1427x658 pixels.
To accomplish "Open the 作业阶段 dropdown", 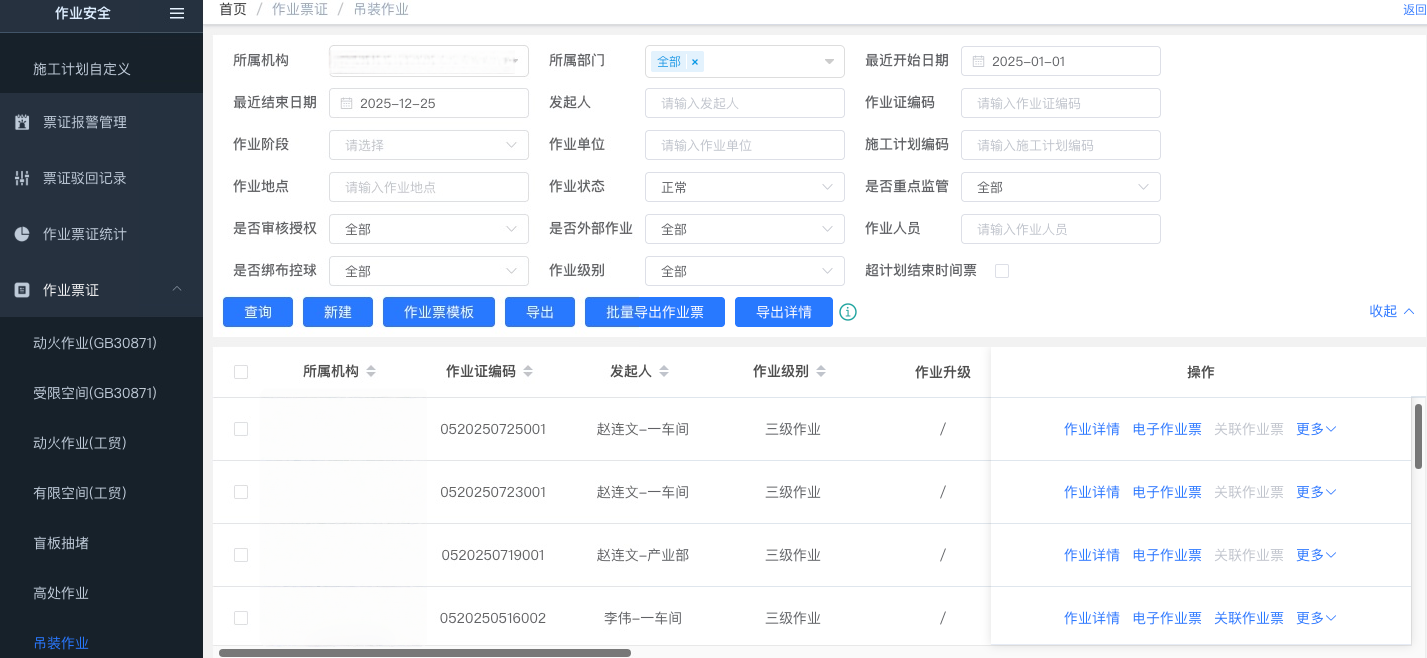I will (428, 145).
